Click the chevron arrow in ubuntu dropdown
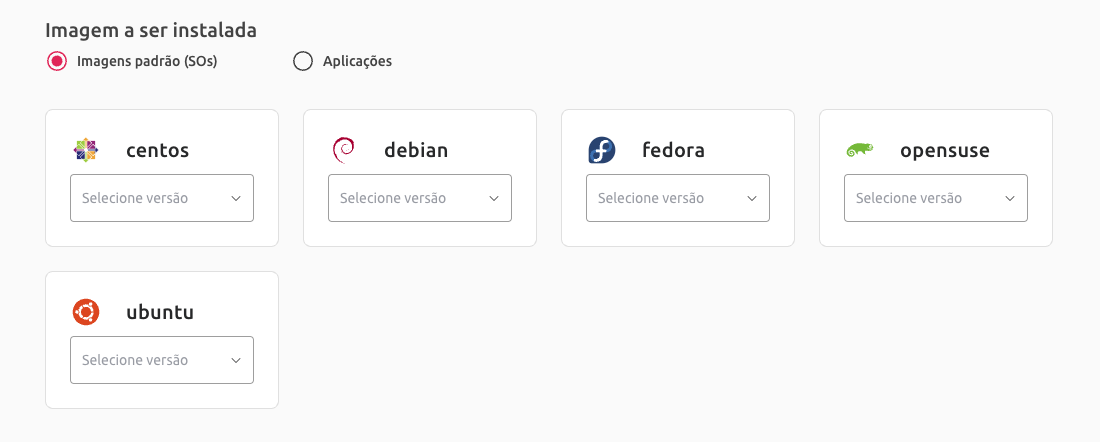 pos(236,361)
